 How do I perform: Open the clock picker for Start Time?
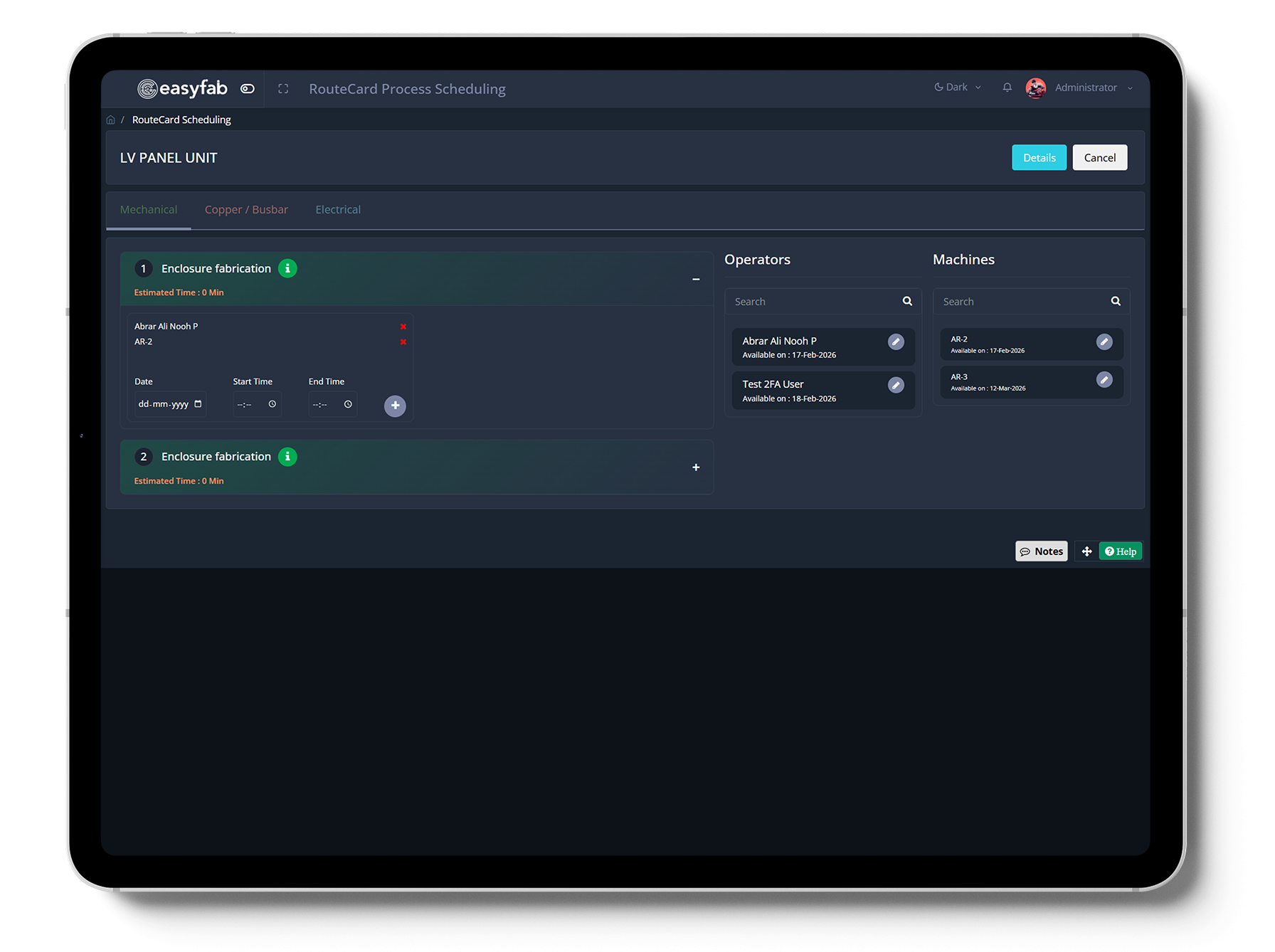pyautogui.click(x=273, y=404)
